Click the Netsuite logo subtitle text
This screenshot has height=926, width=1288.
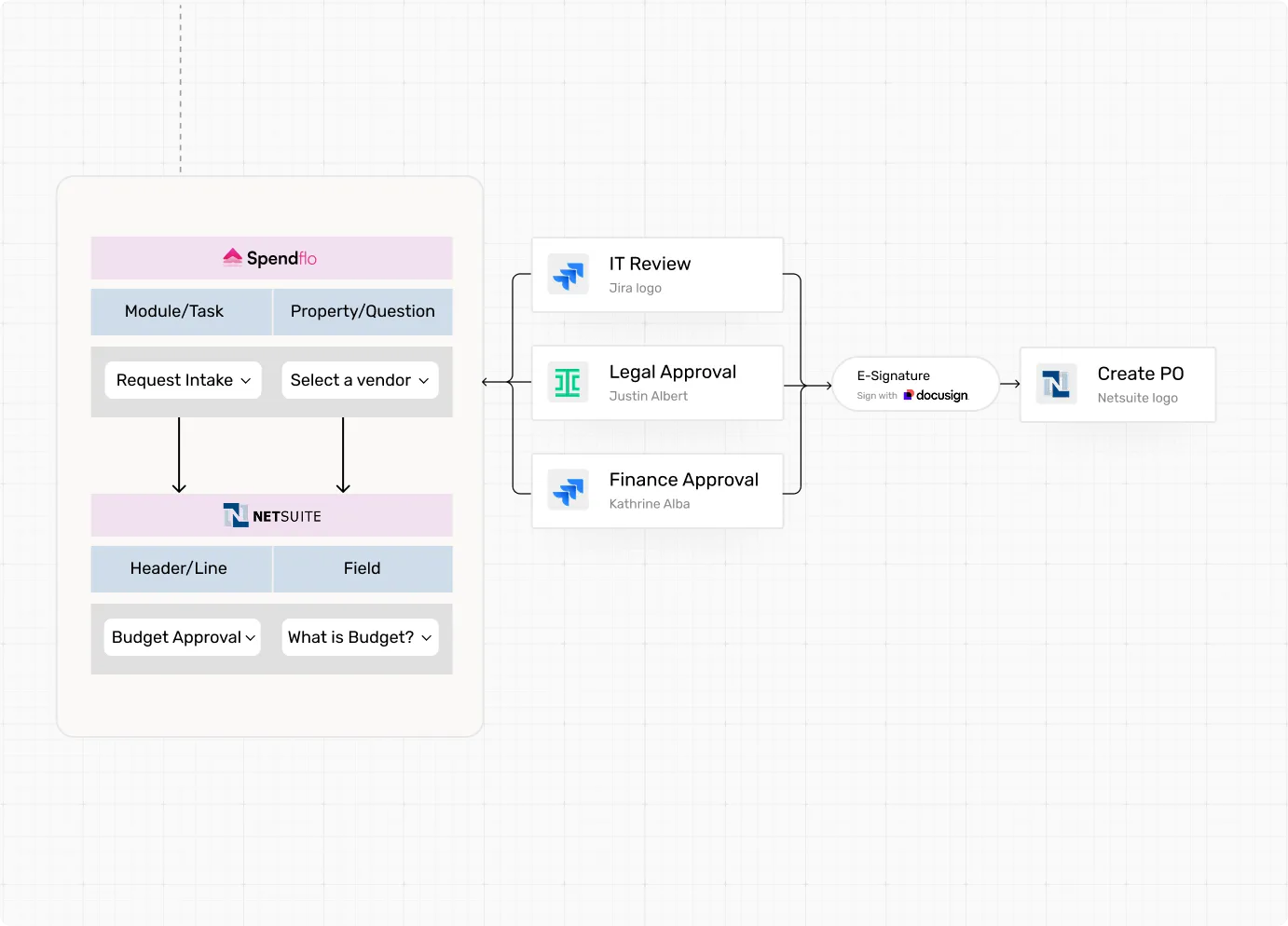click(x=1137, y=398)
